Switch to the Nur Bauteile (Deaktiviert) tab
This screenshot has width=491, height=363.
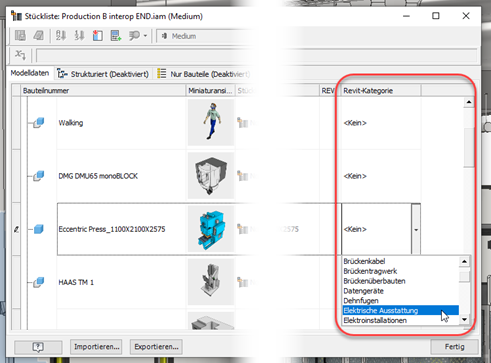(204, 74)
